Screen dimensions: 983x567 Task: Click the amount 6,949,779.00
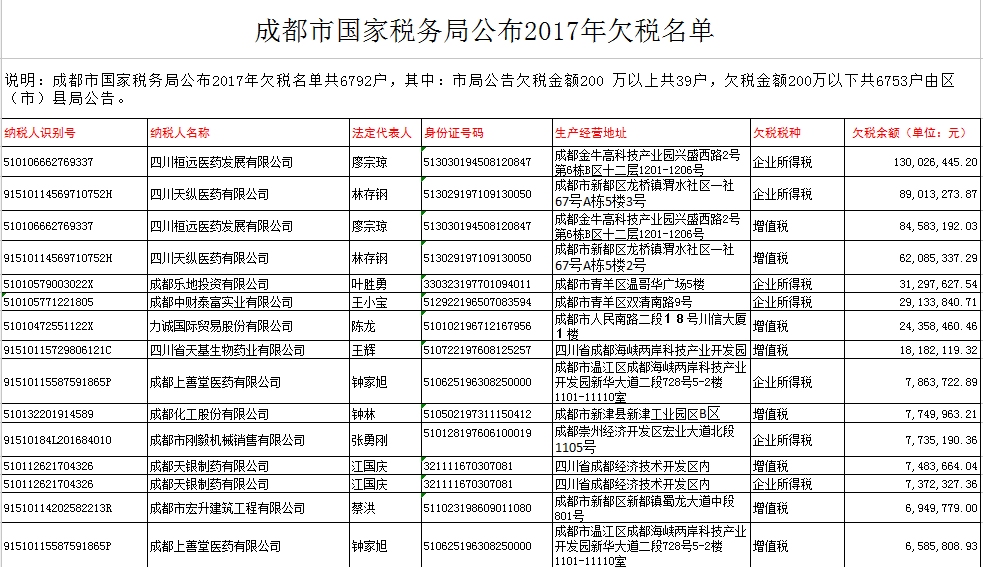[942, 508]
